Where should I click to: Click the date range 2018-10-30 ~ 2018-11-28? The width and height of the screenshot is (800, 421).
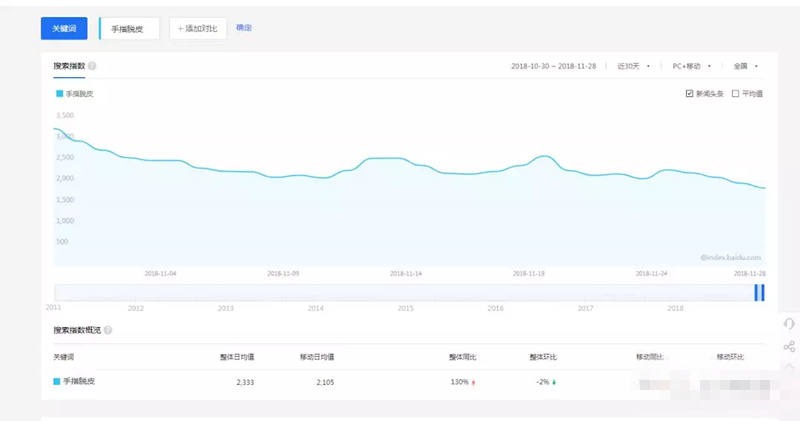point(553,66)
